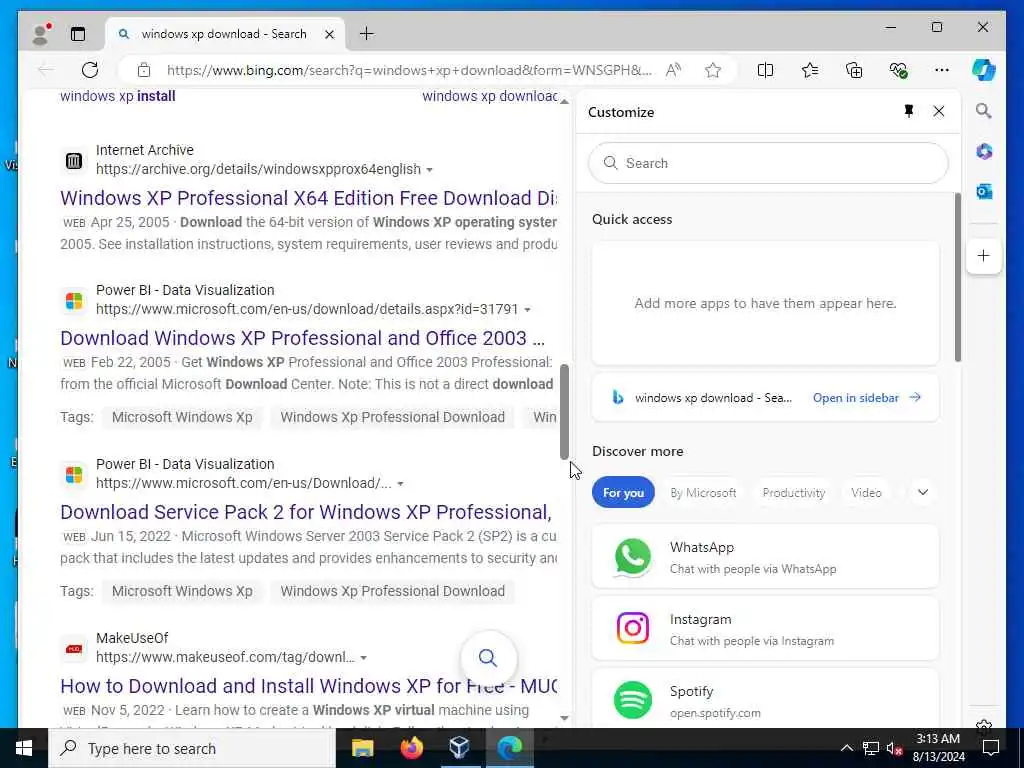
Task: Open the sidebar Search icon
Action: [x=984, y=111]
